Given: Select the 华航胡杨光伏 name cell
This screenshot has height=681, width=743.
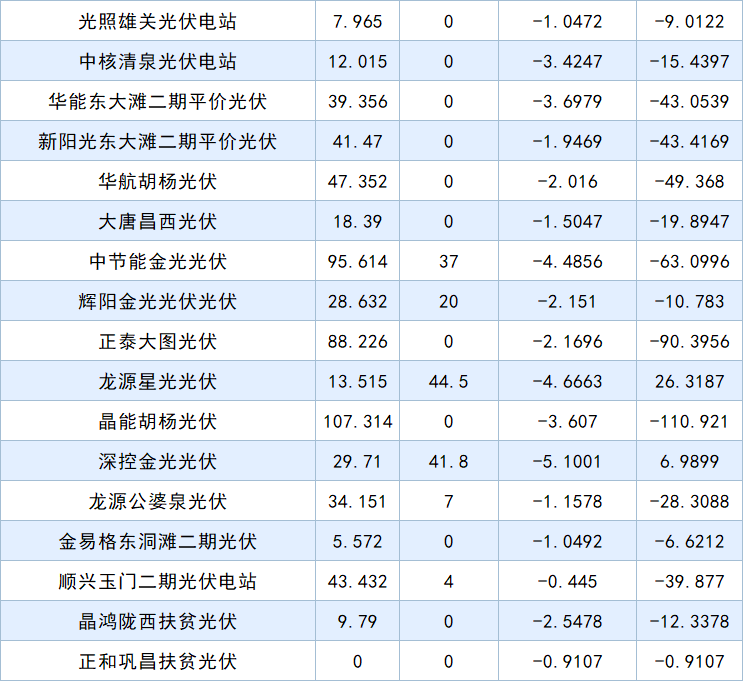Looking at the screenshot, I should coord(158,181).
